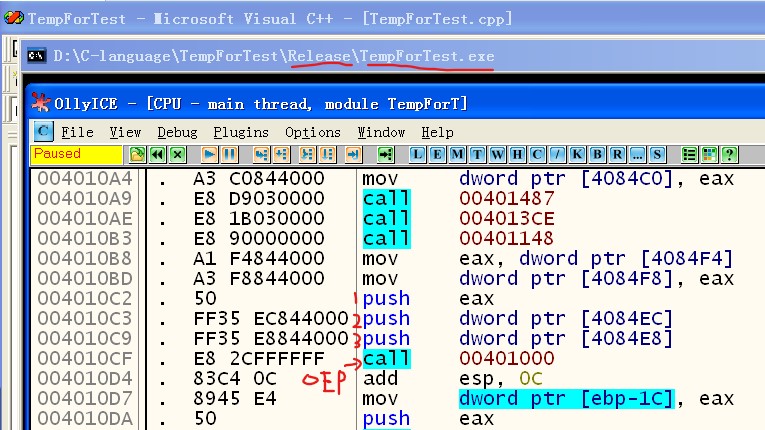
Task: Restart the program with the rewind icon
Action: (x=157, y=154)
